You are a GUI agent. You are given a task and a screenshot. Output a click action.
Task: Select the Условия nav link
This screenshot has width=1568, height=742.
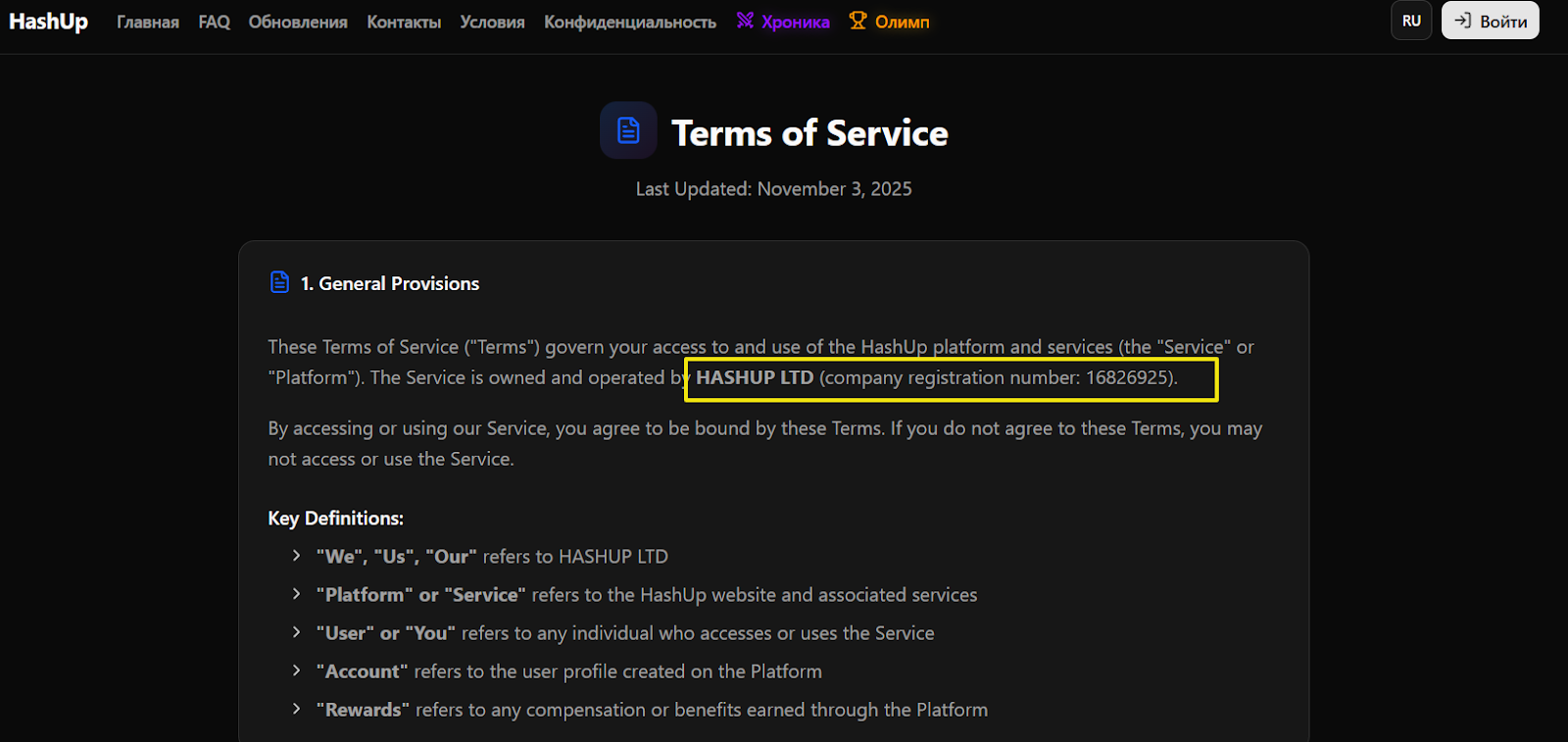pos(492,22)
